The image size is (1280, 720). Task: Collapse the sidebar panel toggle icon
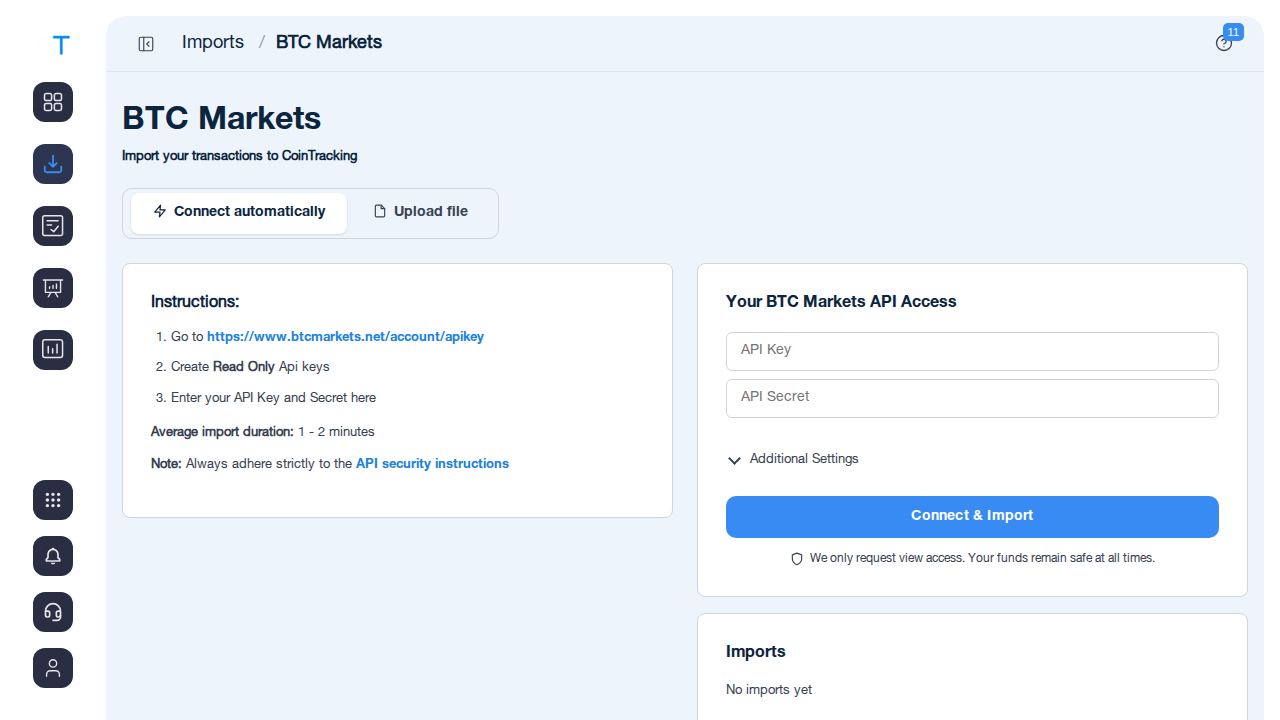(146, 44)
